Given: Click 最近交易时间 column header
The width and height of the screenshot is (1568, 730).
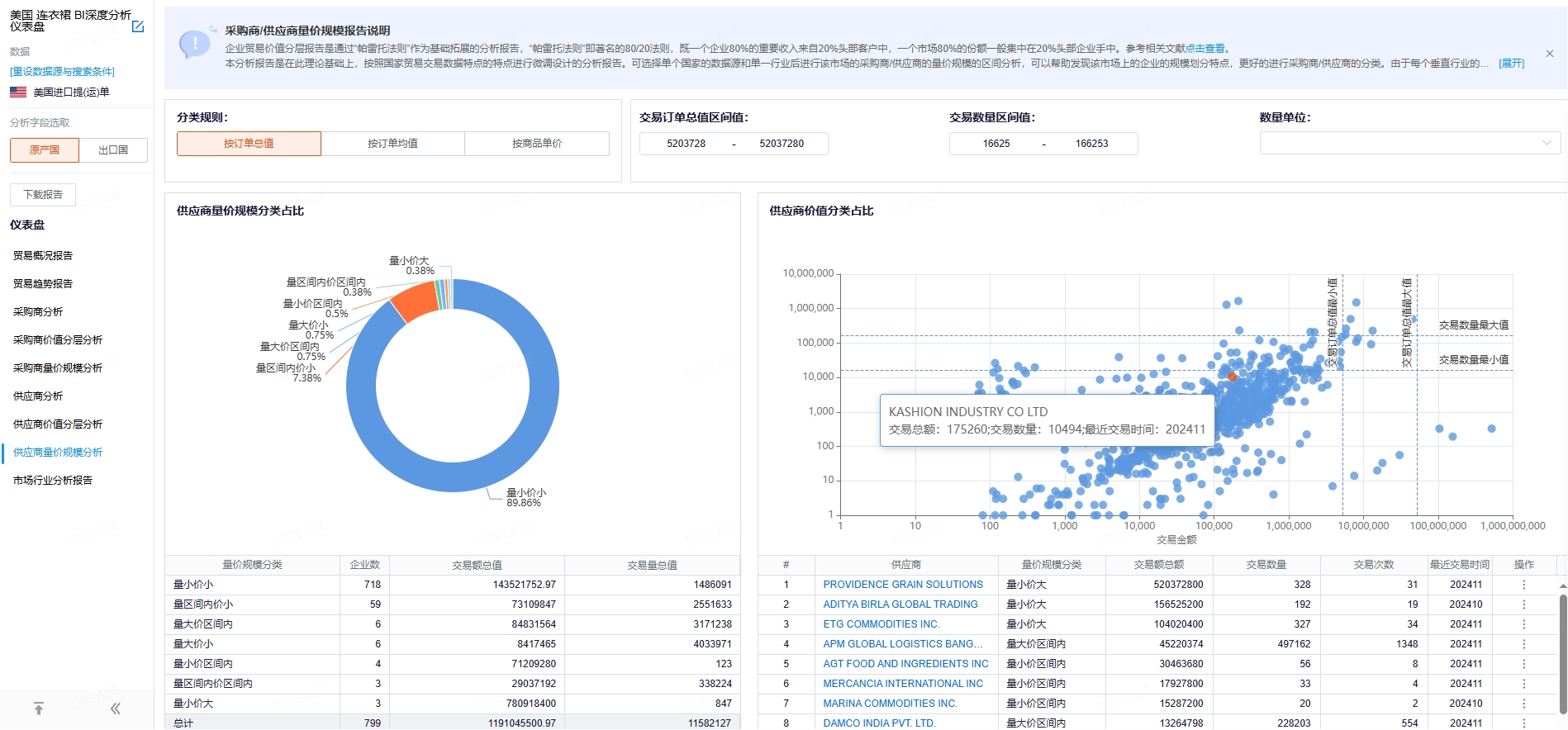Looking at the screenshot, I should click(x=1460, y=565).
